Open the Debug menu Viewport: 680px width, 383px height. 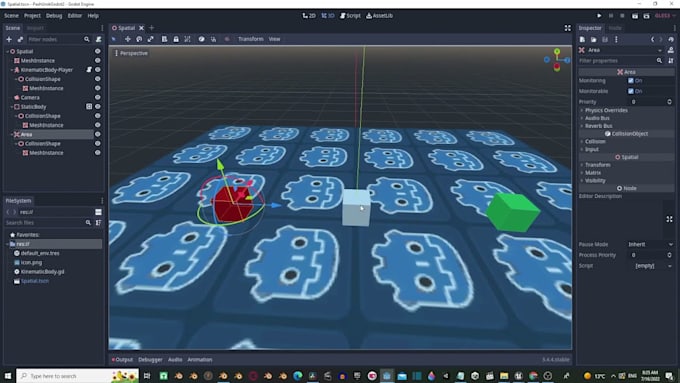coord(54,16)
